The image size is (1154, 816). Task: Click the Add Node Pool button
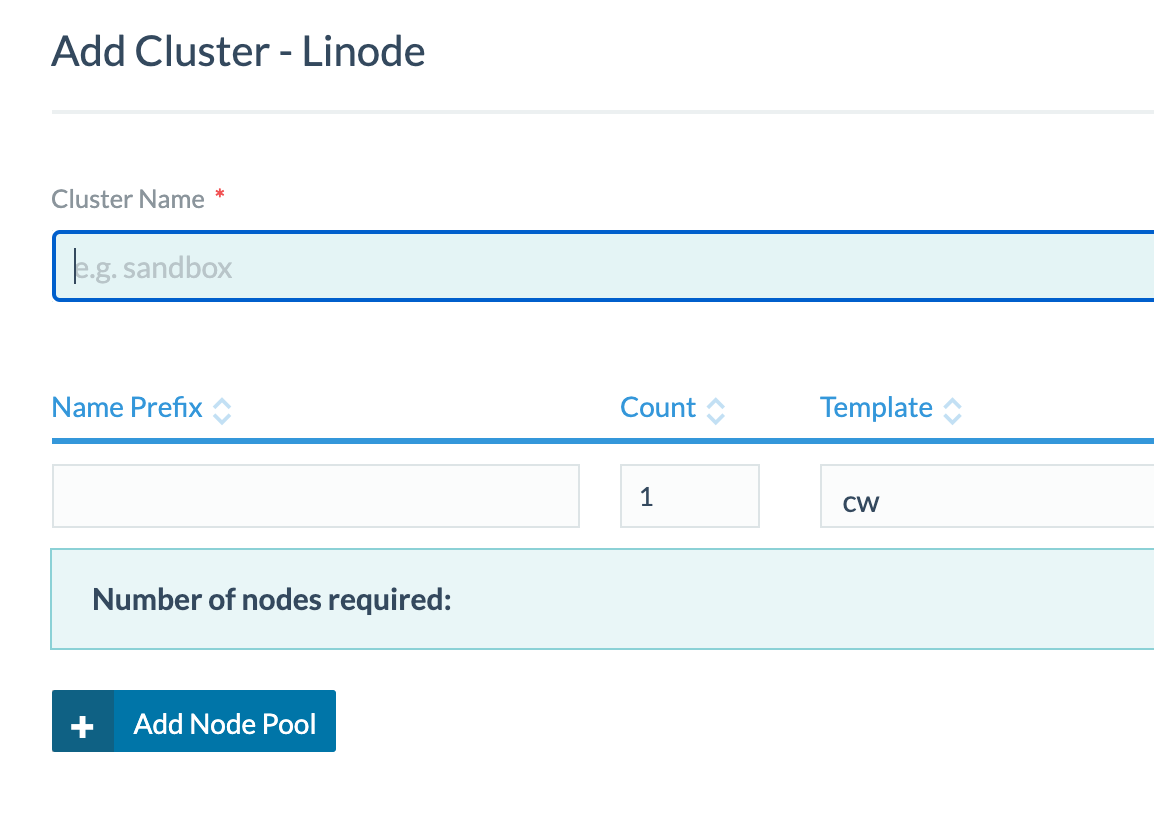tap(222, 721)
